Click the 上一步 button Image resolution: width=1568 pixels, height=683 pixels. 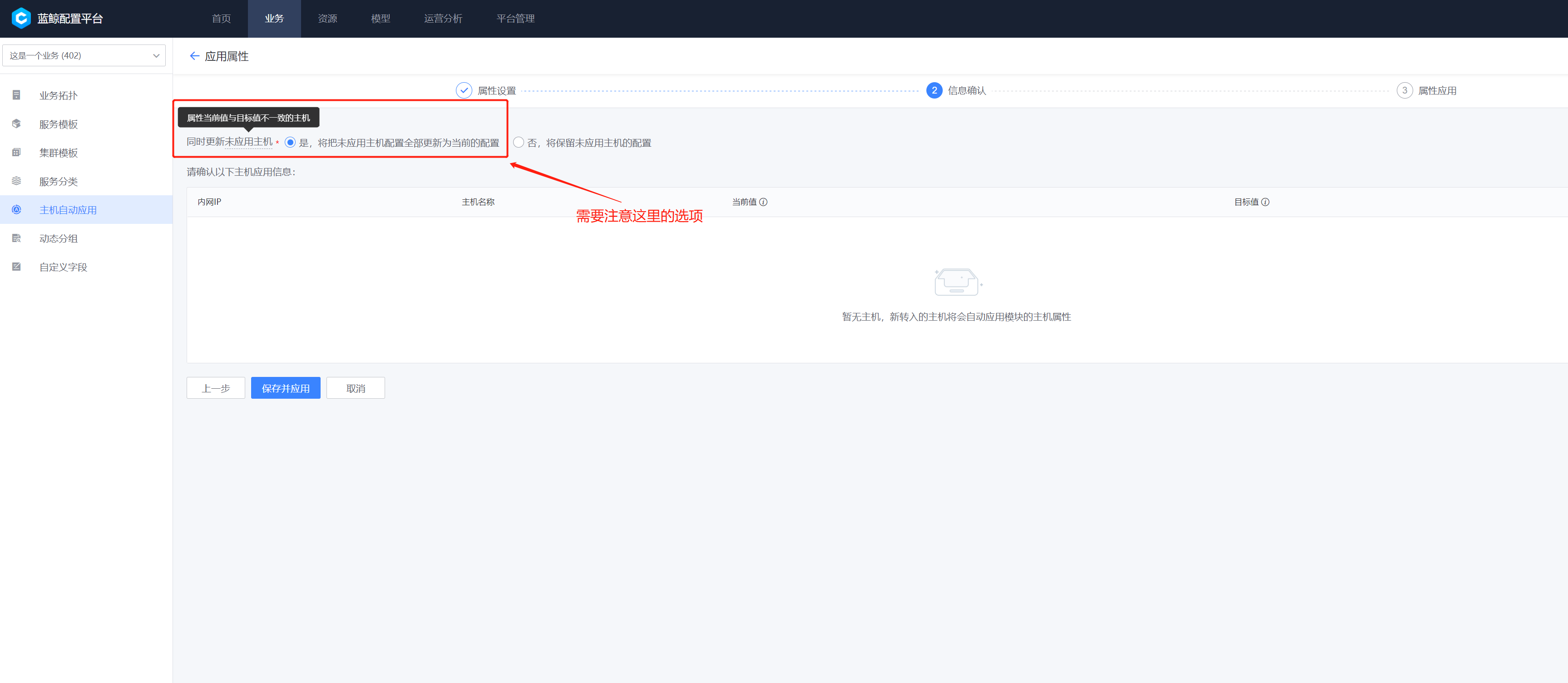(x=216, y=388)
